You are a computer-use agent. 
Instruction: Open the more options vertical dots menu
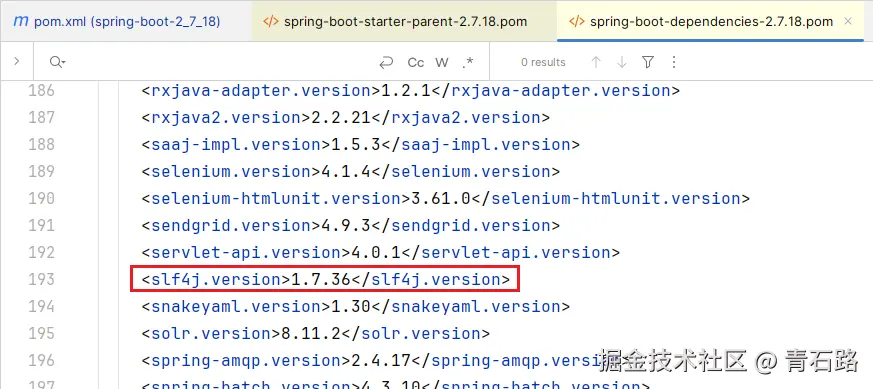coord(674,62)
